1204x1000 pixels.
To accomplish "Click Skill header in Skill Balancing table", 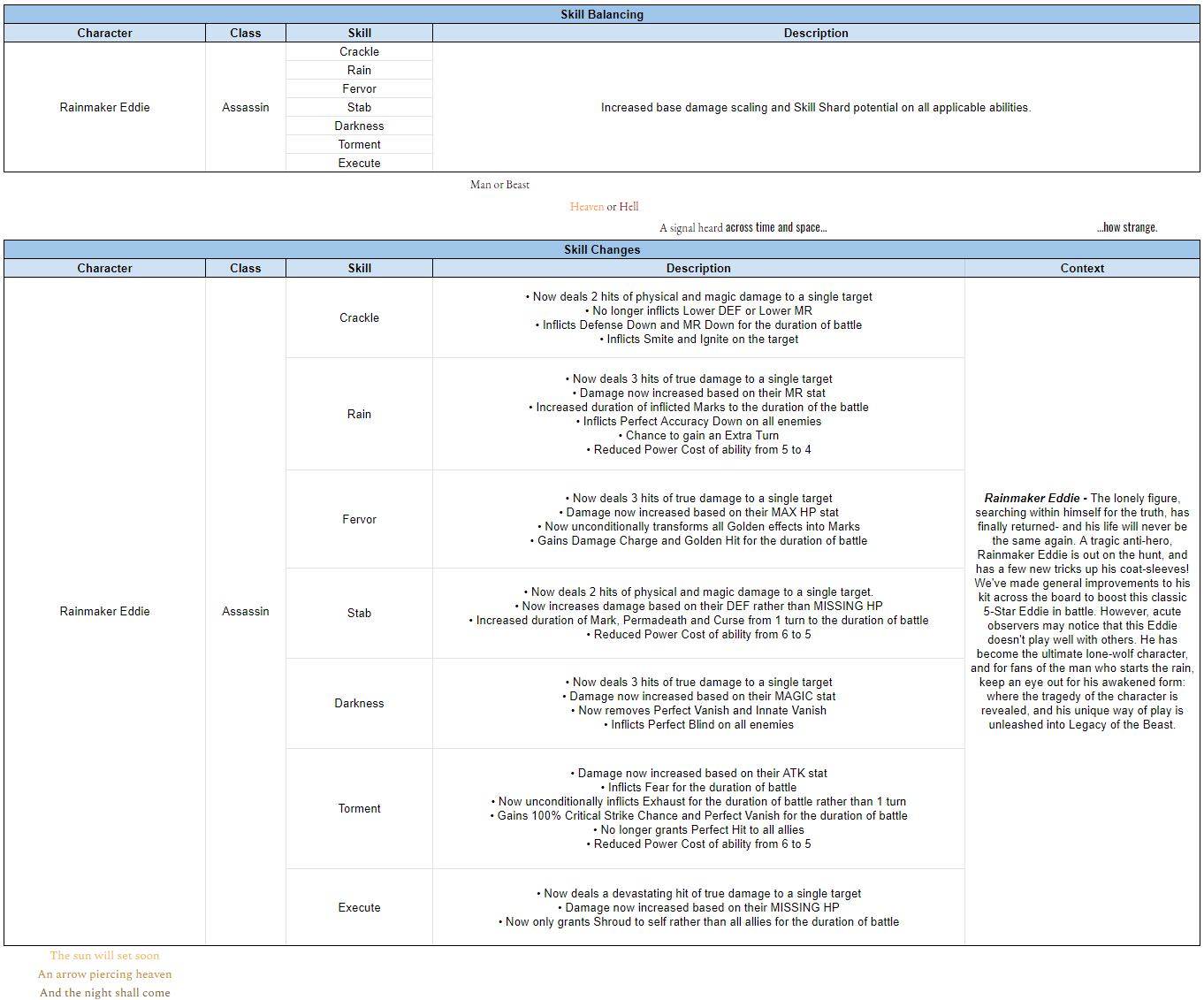I will pyautogui.click(x=359, y=33).
